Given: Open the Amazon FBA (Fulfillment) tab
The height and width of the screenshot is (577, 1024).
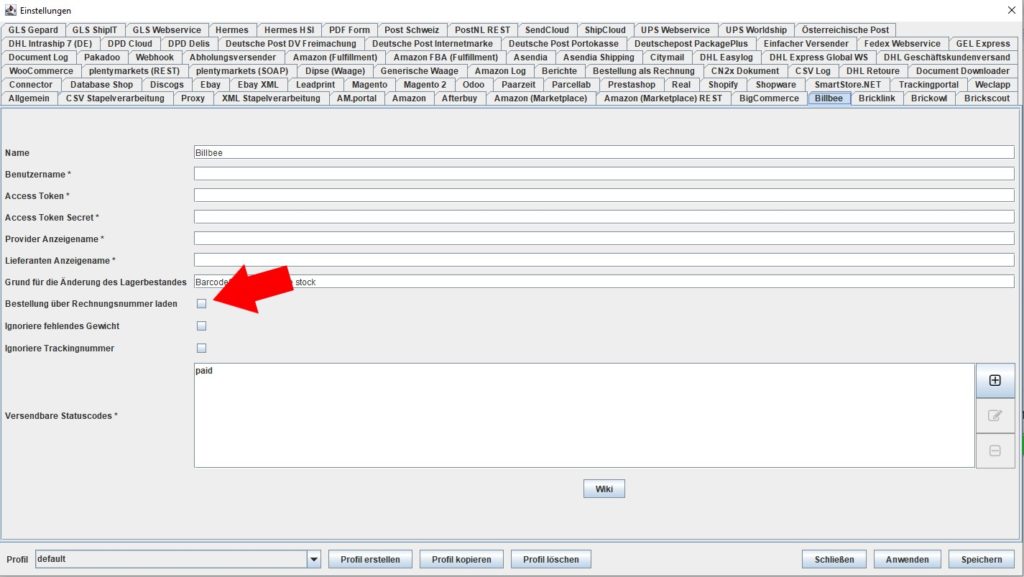Looking at the screenshot, I should [445, 57].
